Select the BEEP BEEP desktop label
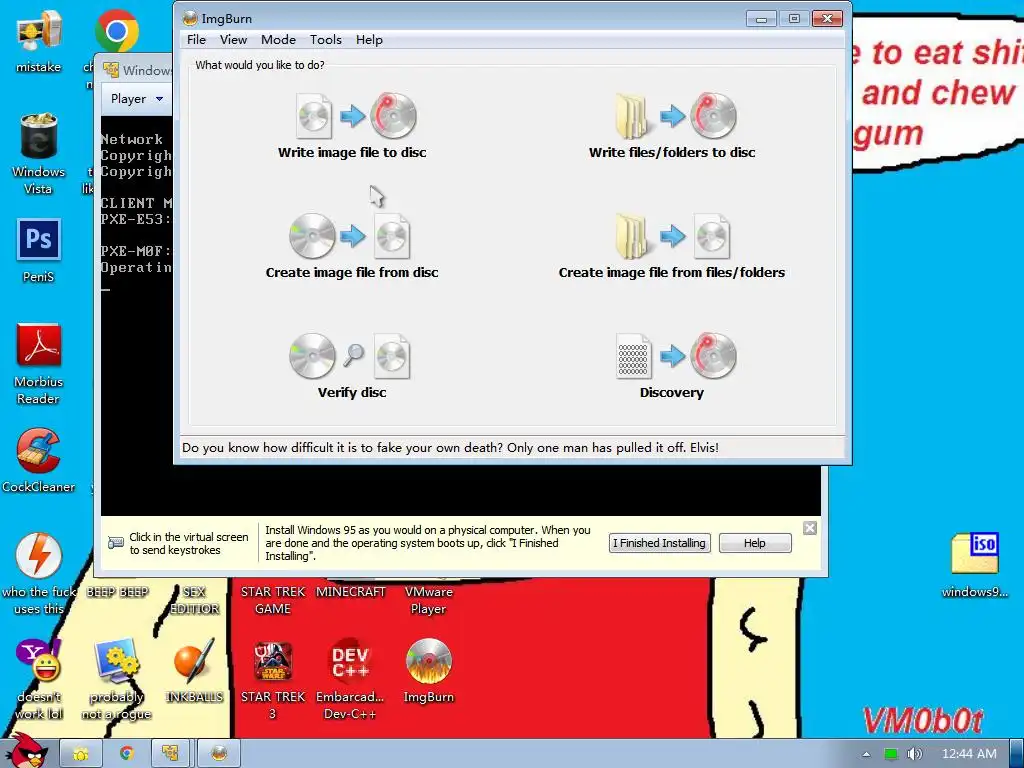1024x768 pixels. (117, 592)
